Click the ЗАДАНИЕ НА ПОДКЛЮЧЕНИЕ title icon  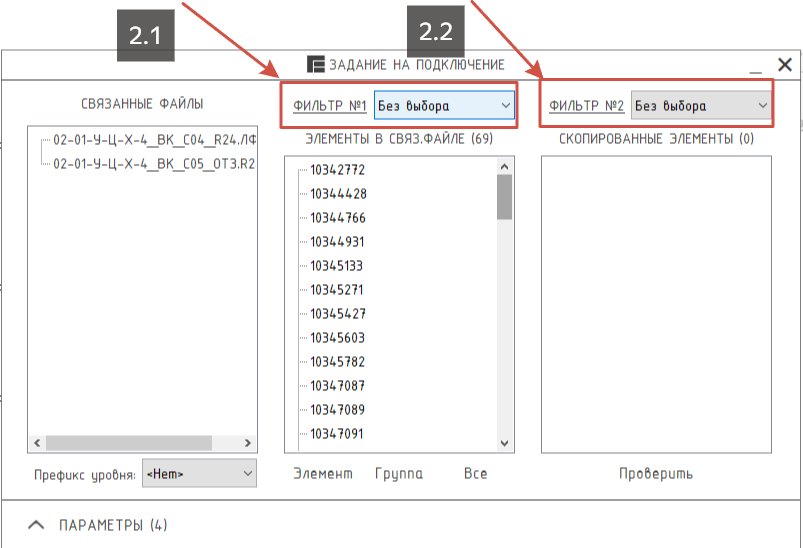(316, 65)
